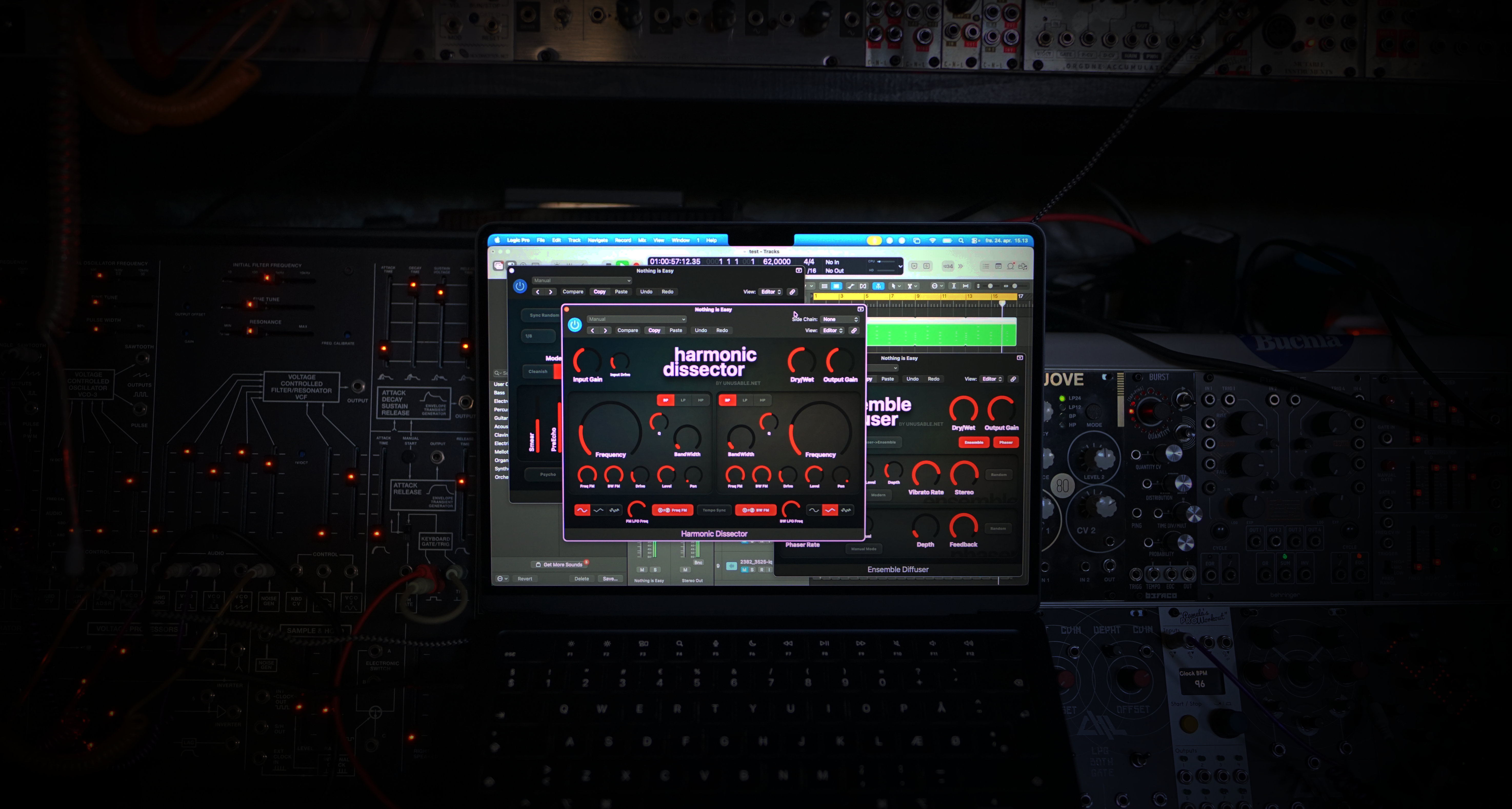The image size is (1512, 809).
Task: Open View Editor dropdown in rear plugin
Action: click(771, 291)
